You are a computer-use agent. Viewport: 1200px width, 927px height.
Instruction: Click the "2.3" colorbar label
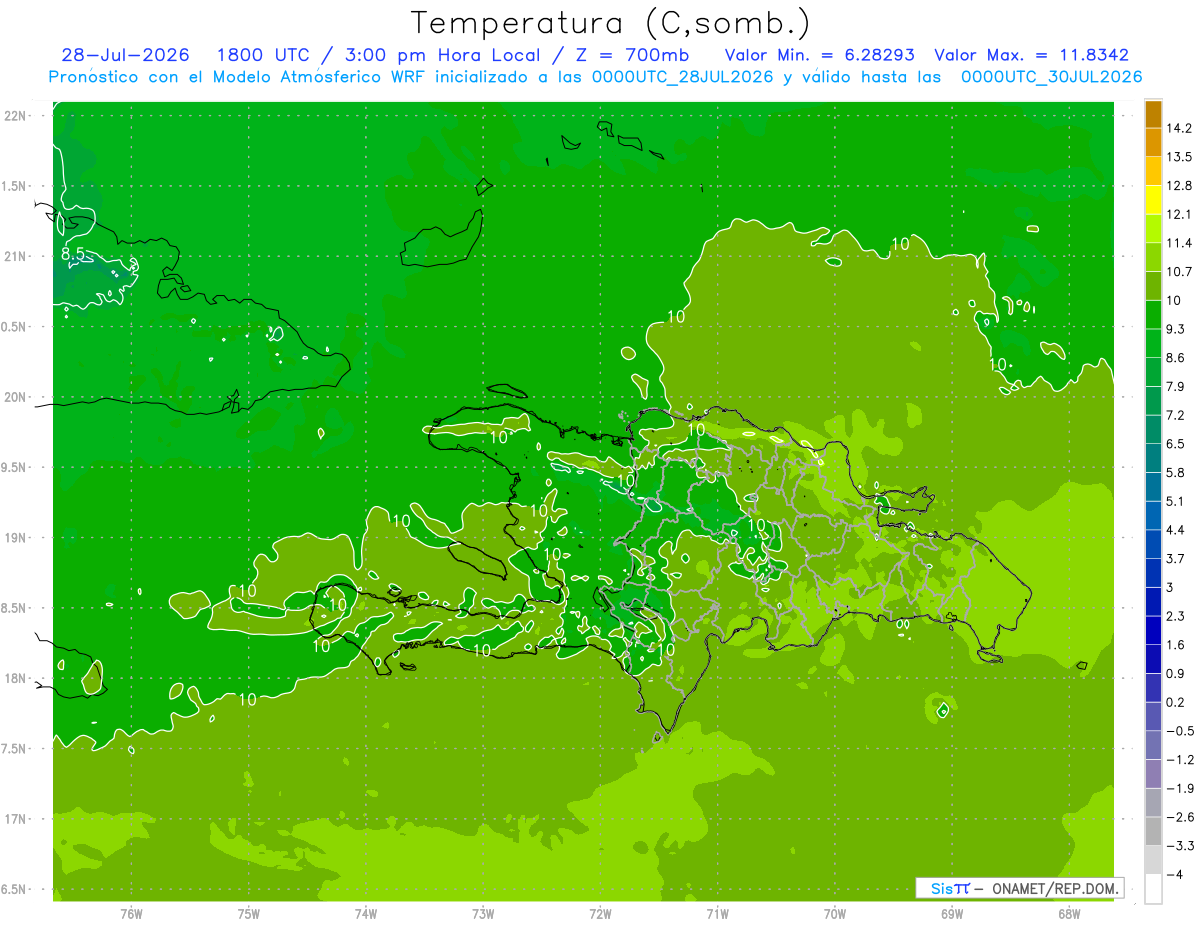(1176, 616)
